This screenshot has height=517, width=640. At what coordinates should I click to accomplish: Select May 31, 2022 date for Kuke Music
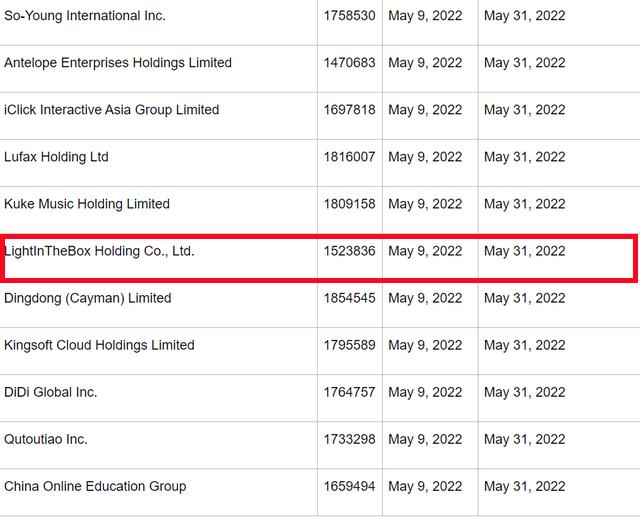pos(524,204)
